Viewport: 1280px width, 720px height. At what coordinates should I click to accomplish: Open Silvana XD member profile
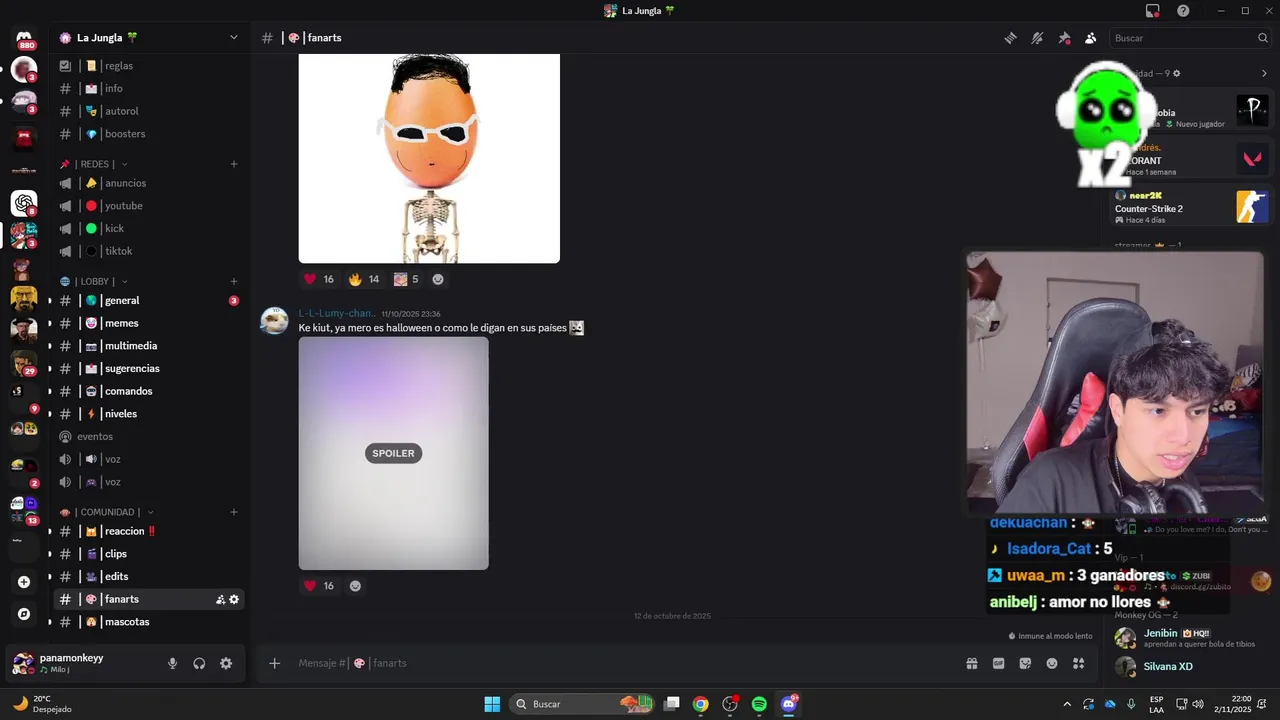[x=1190, y=667]
